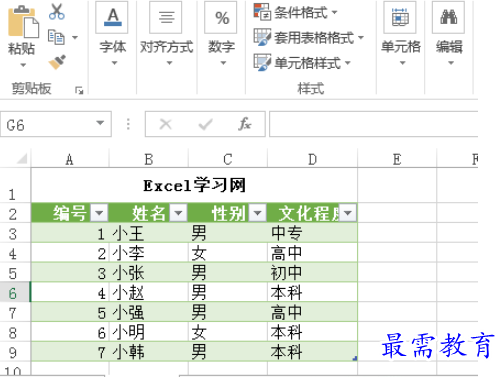Click 小王's gender cell 男

pyautogui.click(x=228, y=233)
